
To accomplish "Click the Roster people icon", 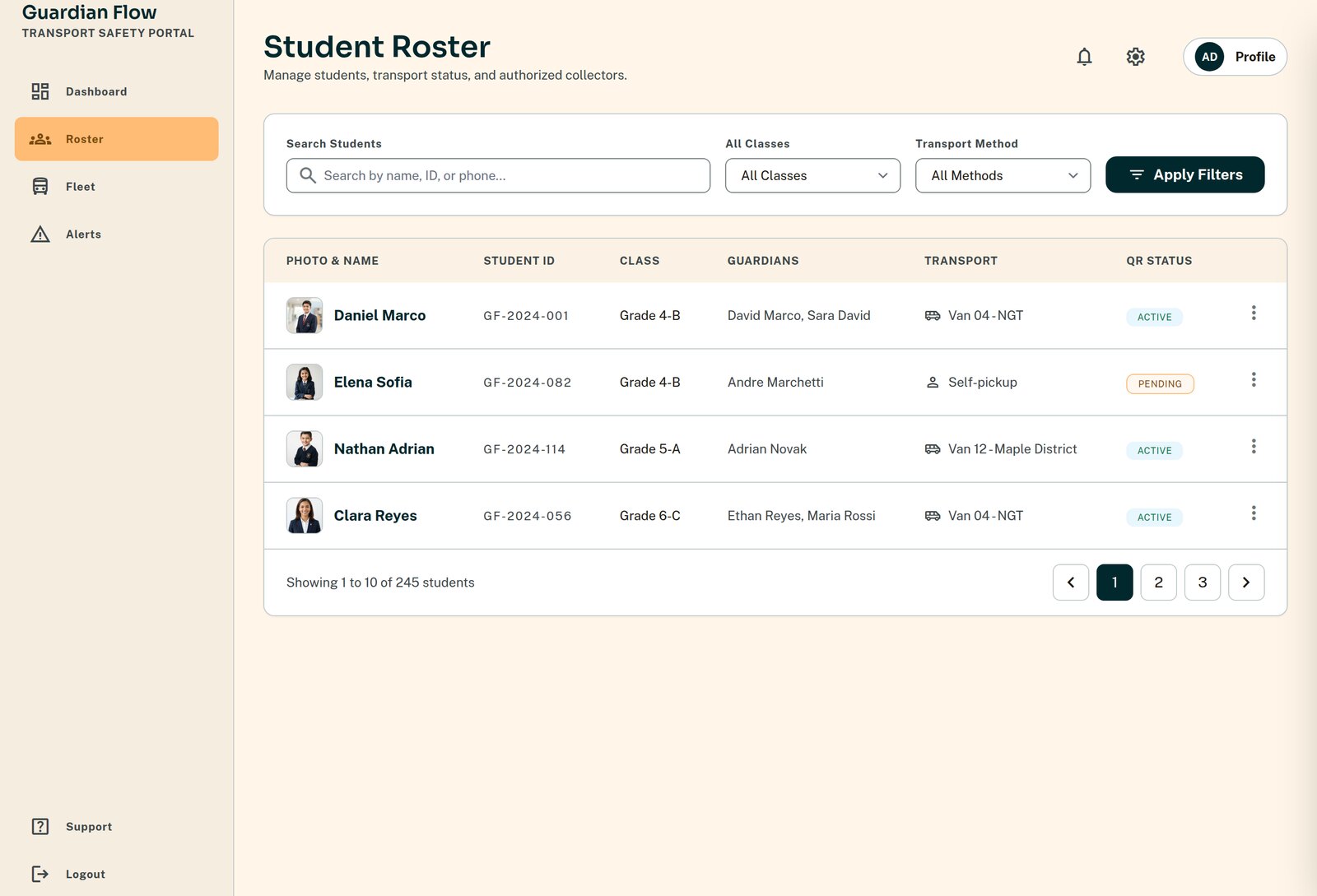I will 40,139.
